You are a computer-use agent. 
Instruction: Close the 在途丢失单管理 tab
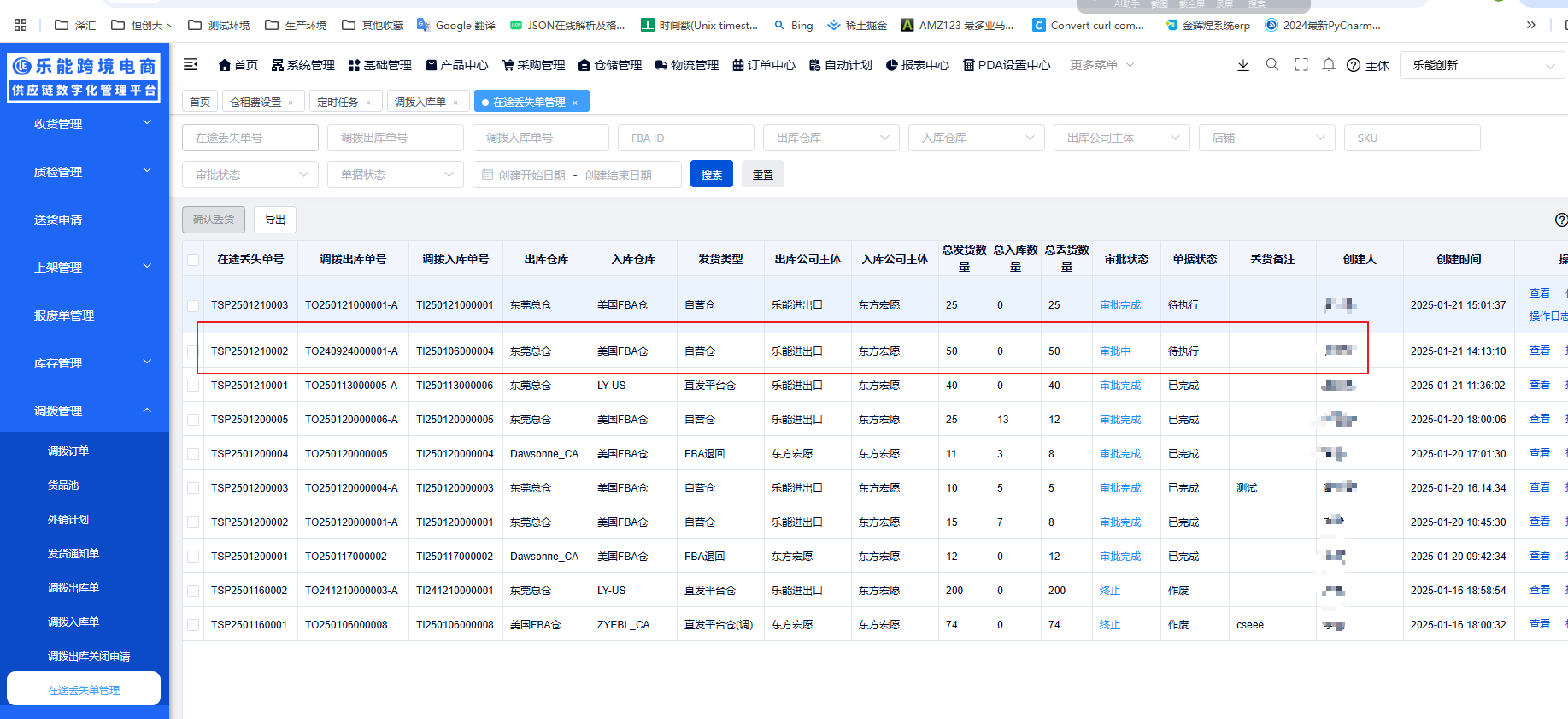(575, 103)
